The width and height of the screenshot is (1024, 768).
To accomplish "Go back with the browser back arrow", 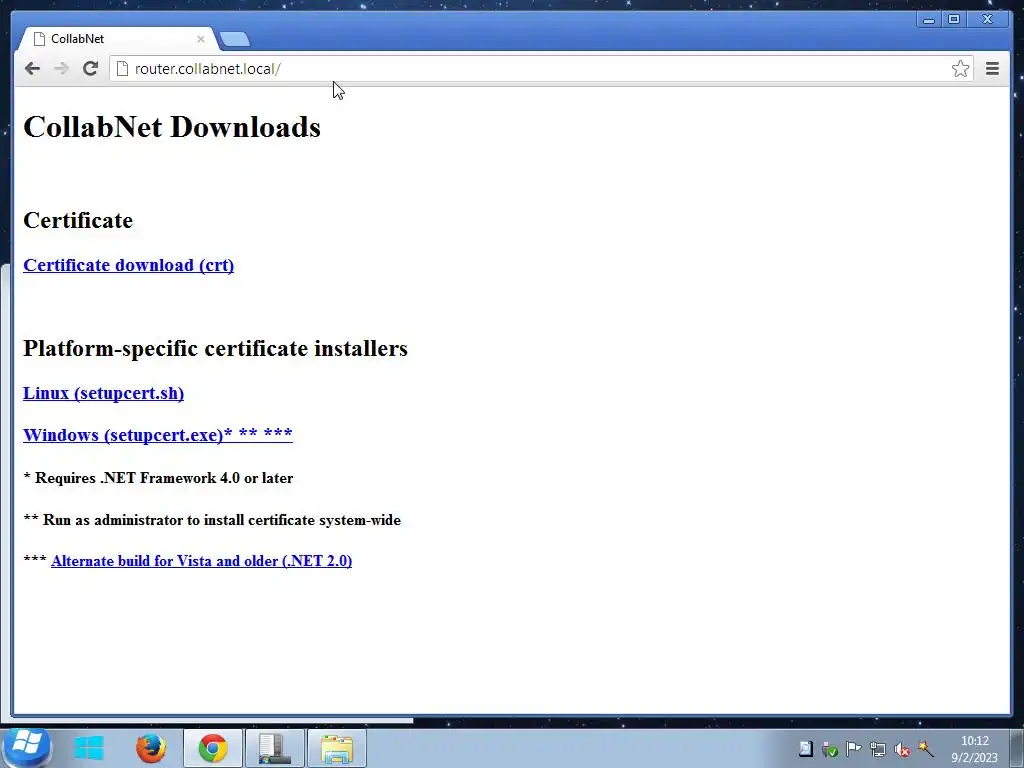I will 32,69.
